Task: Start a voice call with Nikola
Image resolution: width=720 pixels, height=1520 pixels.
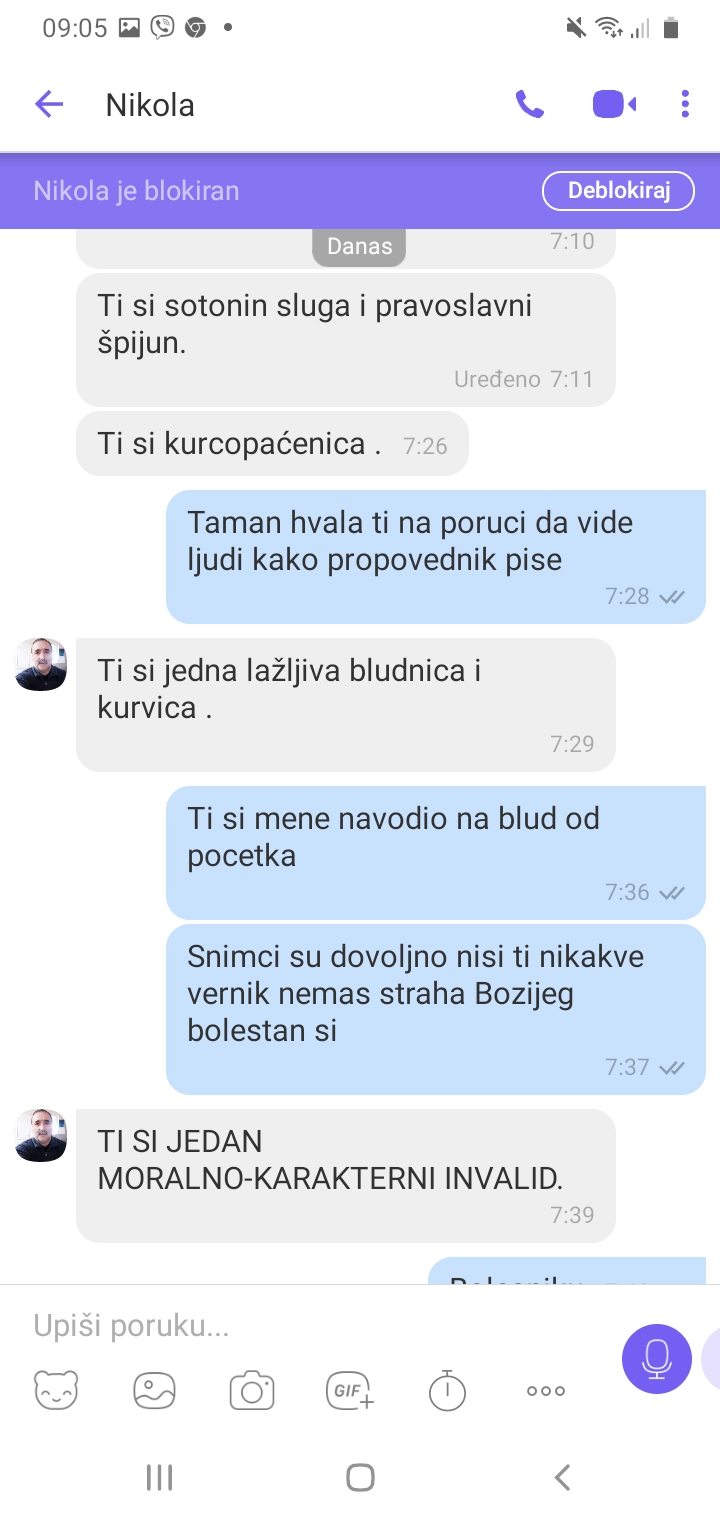Action: 529,104
